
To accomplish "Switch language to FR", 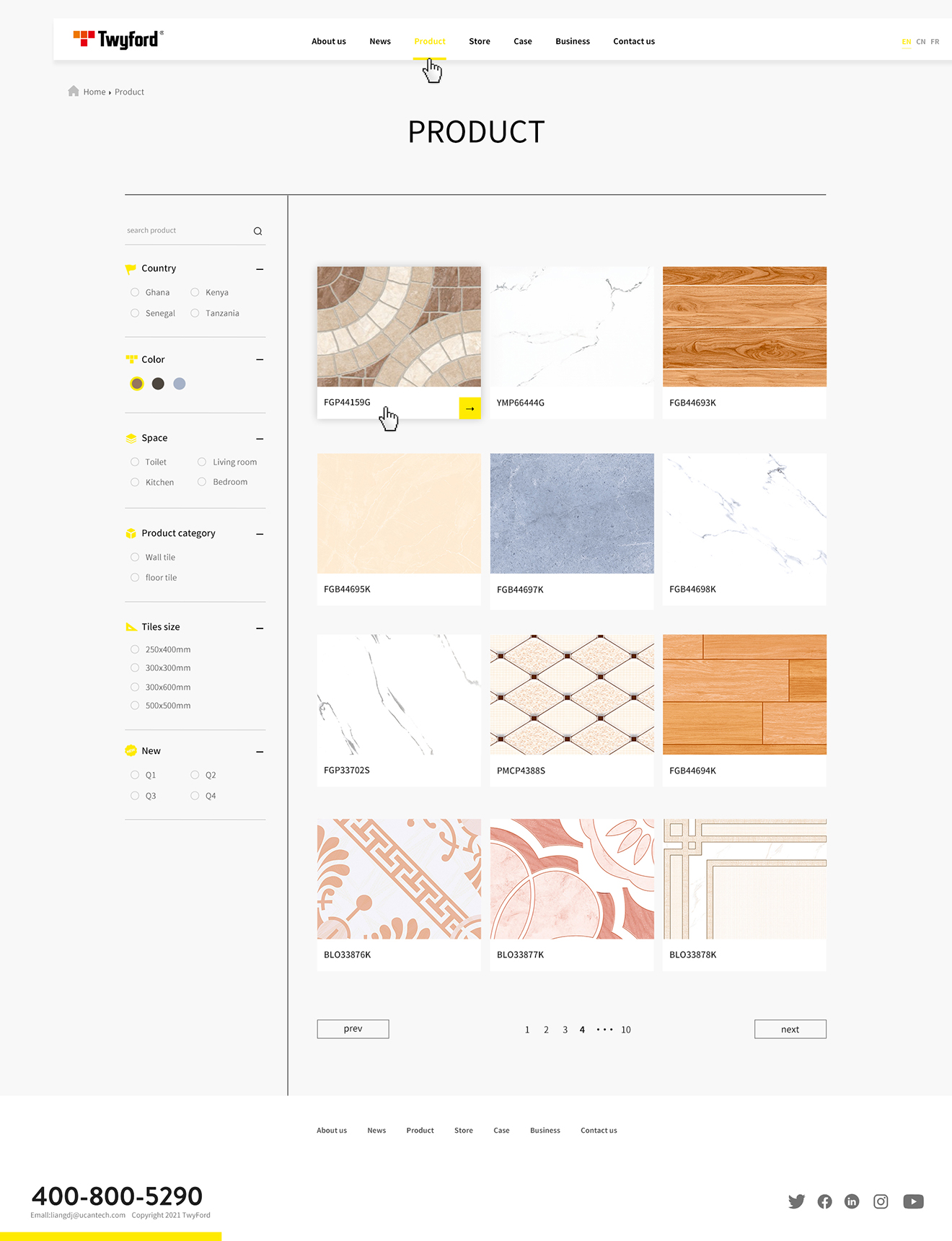I will coord(935,42).
